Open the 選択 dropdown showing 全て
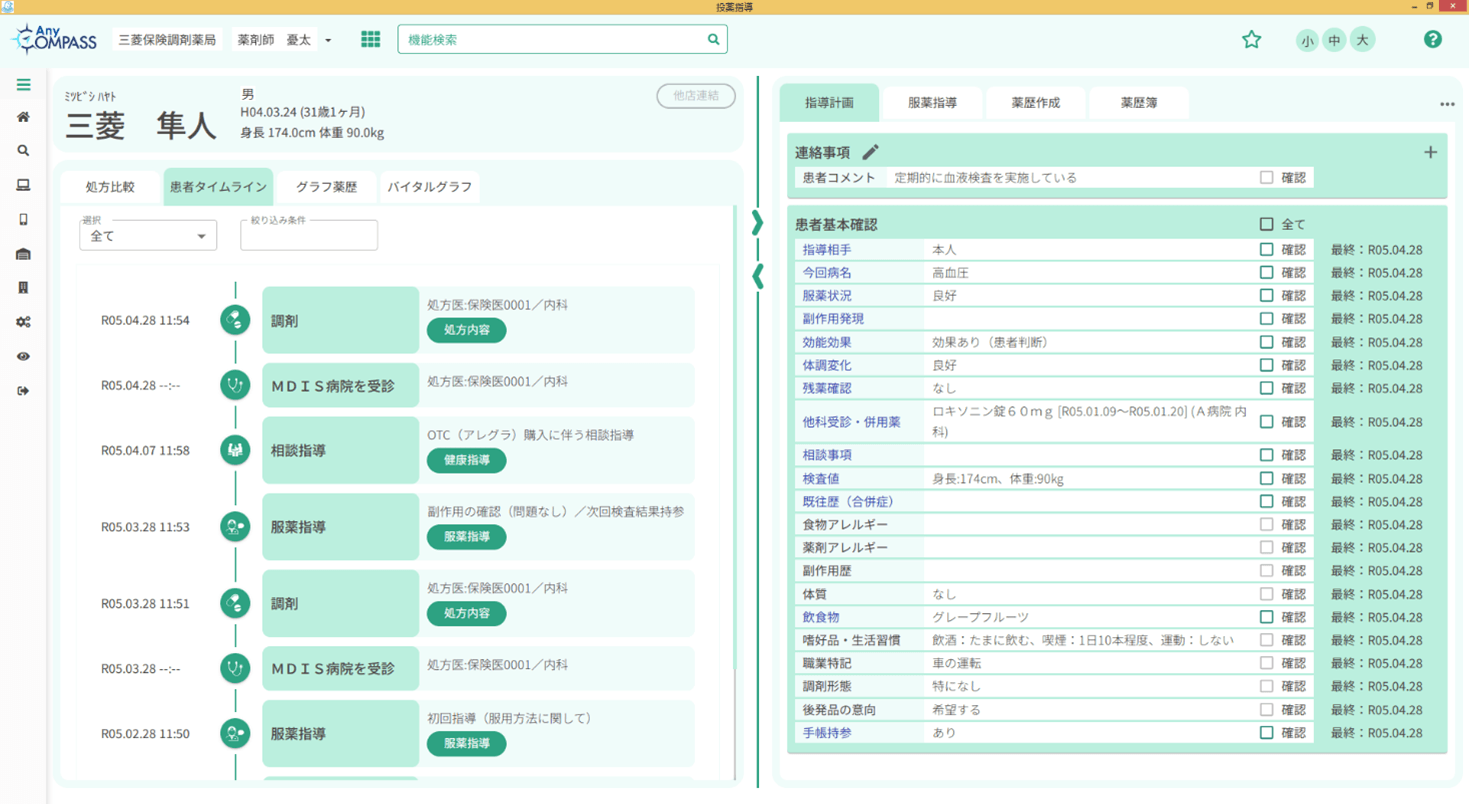 coord(148,236)
